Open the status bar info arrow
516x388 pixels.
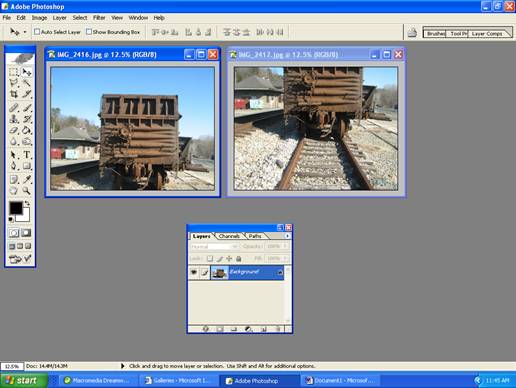tap(122, 366)
